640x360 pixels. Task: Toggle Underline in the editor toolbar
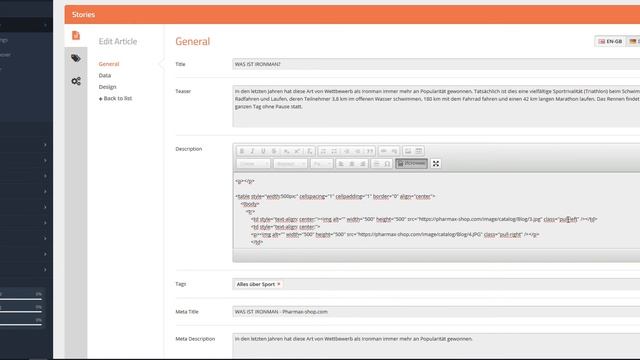click(x=263, y=151)
